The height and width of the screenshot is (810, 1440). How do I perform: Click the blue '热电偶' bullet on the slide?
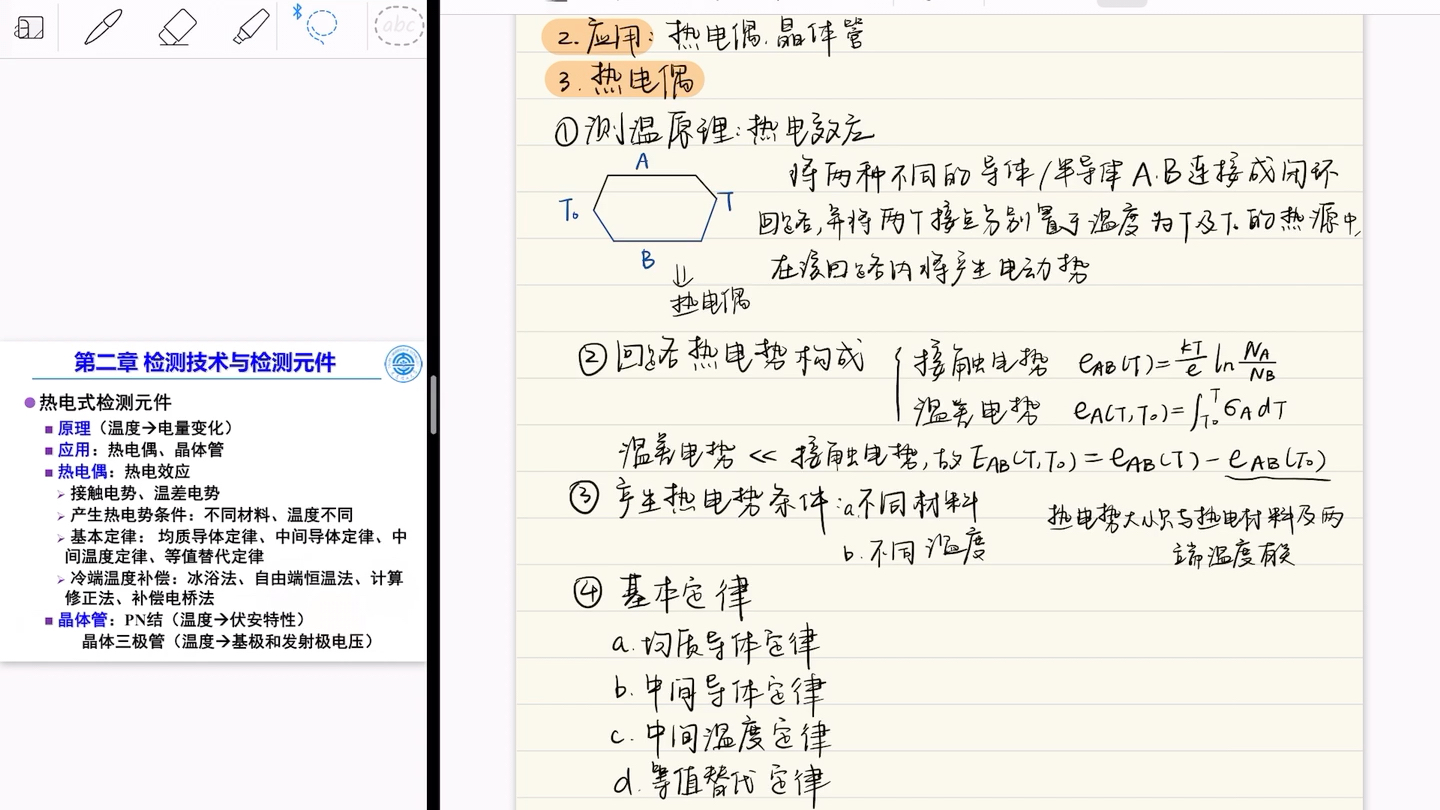pyautogui.click(x=82, y=472)
